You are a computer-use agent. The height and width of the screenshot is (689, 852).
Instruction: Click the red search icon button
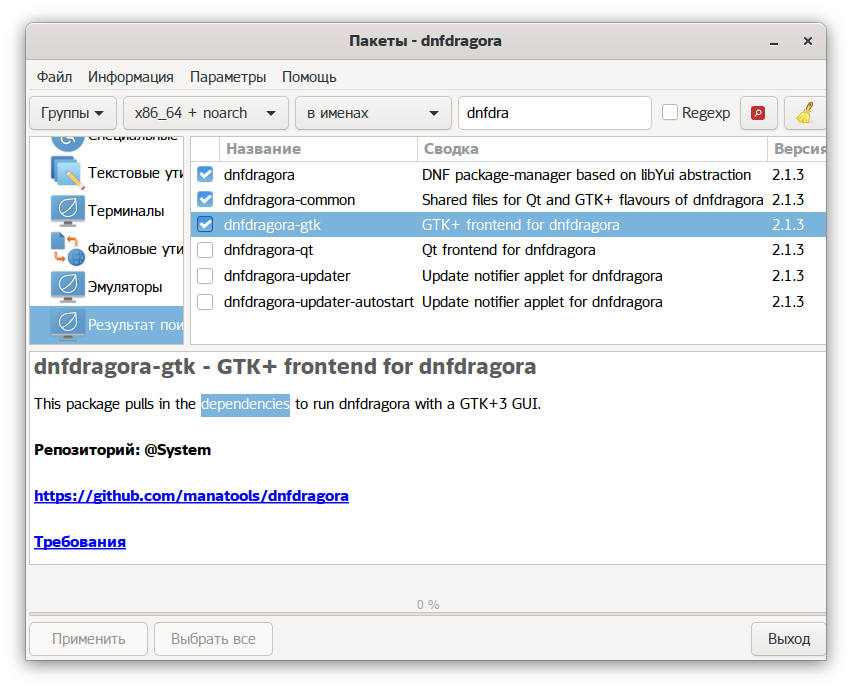pyautogui.click(x=758, y=113)
